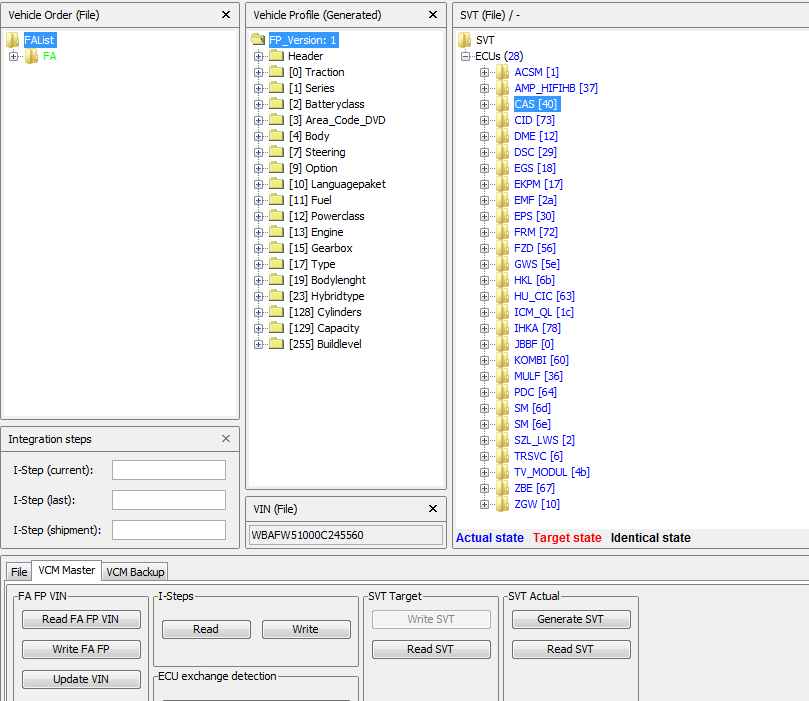Click the JBBF [0] folder icon

click(x=503, y=344)
